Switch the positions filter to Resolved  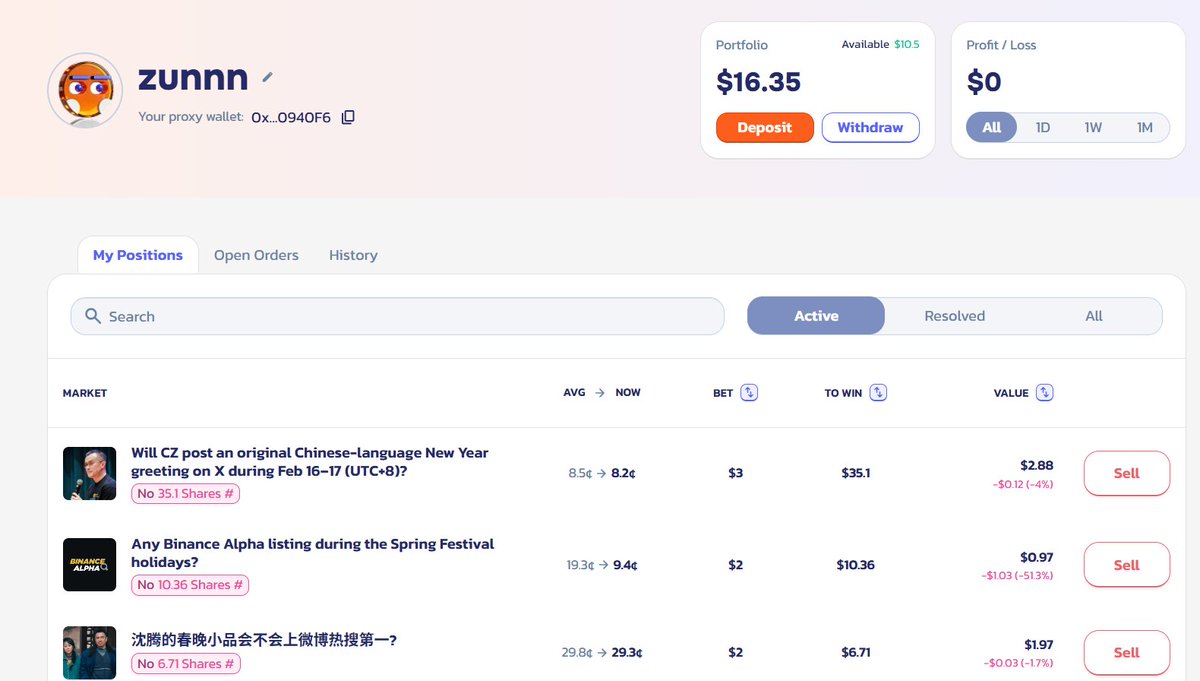click(x=954, y=316)
